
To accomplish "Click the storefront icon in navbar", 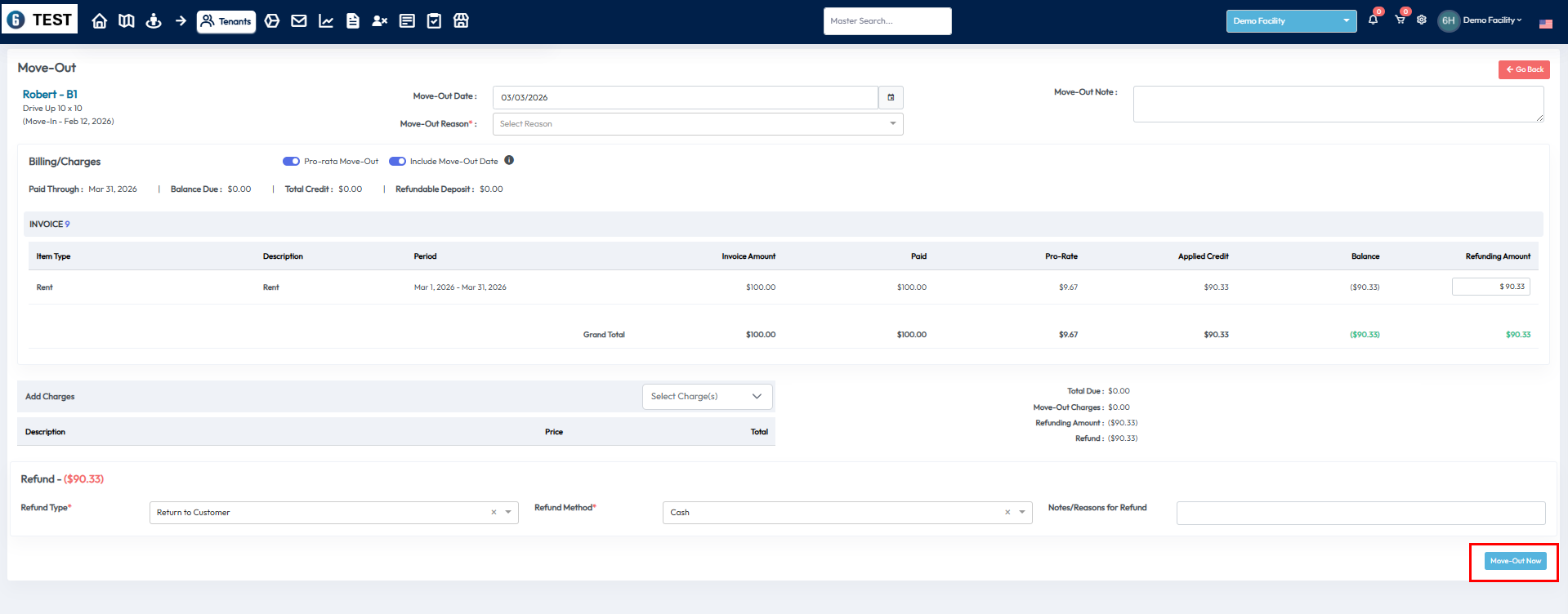I will [x=461, y=21].
